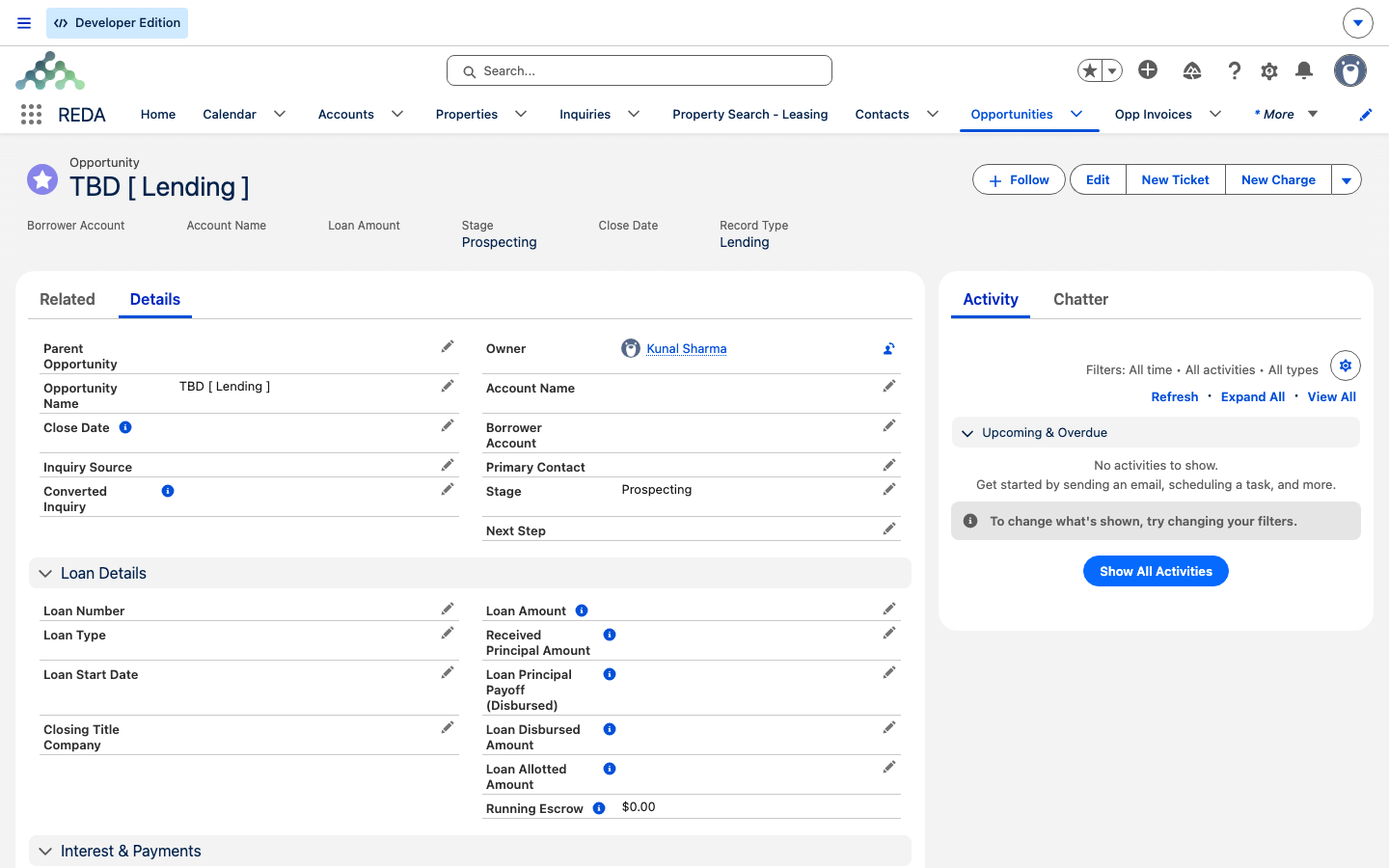Edit Opportunity Name with pencil icon
Viewport: 1389px width, 868px height.
coord(448,387)
